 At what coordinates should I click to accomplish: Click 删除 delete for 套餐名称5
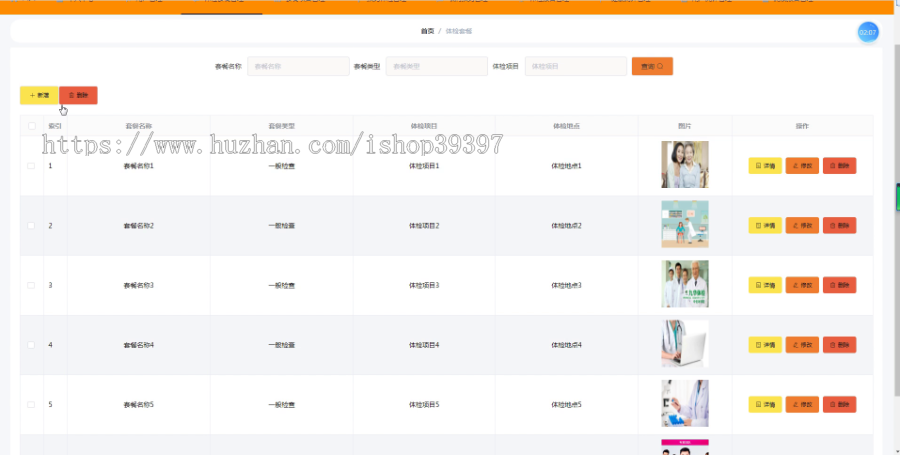(x=839, y=405)
